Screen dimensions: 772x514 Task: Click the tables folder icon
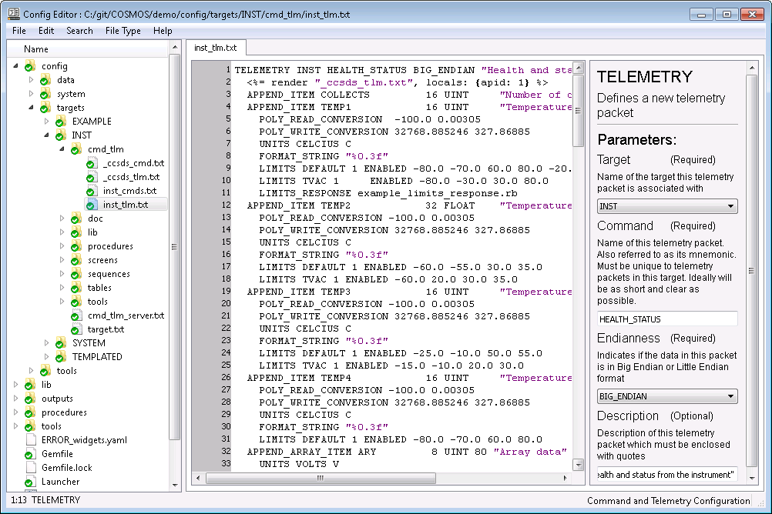point(76,288)
